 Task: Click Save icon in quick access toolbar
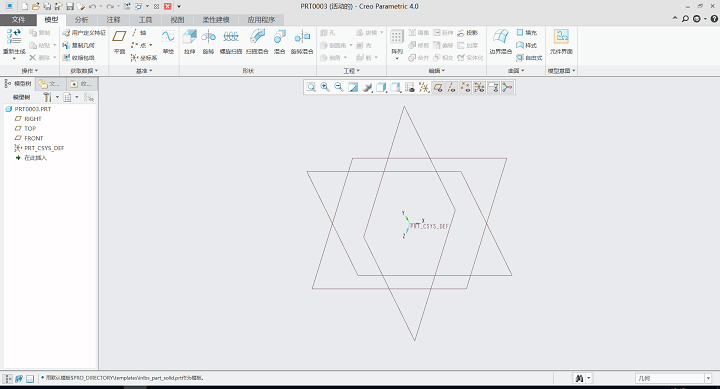(x=70, y=6)
